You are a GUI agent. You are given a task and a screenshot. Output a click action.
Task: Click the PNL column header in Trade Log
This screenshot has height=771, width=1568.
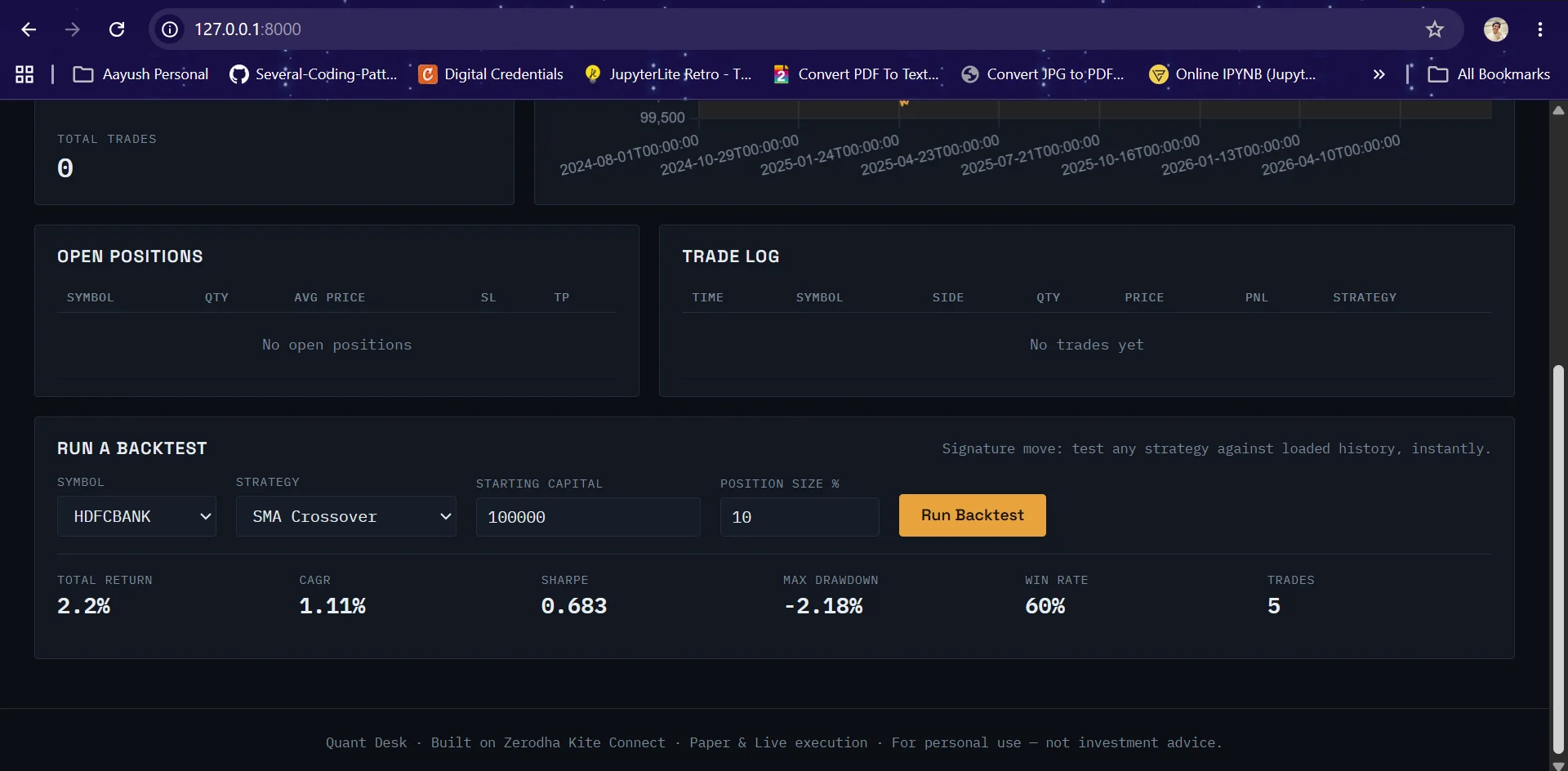pyautogui.click(x=1257, y=297)
